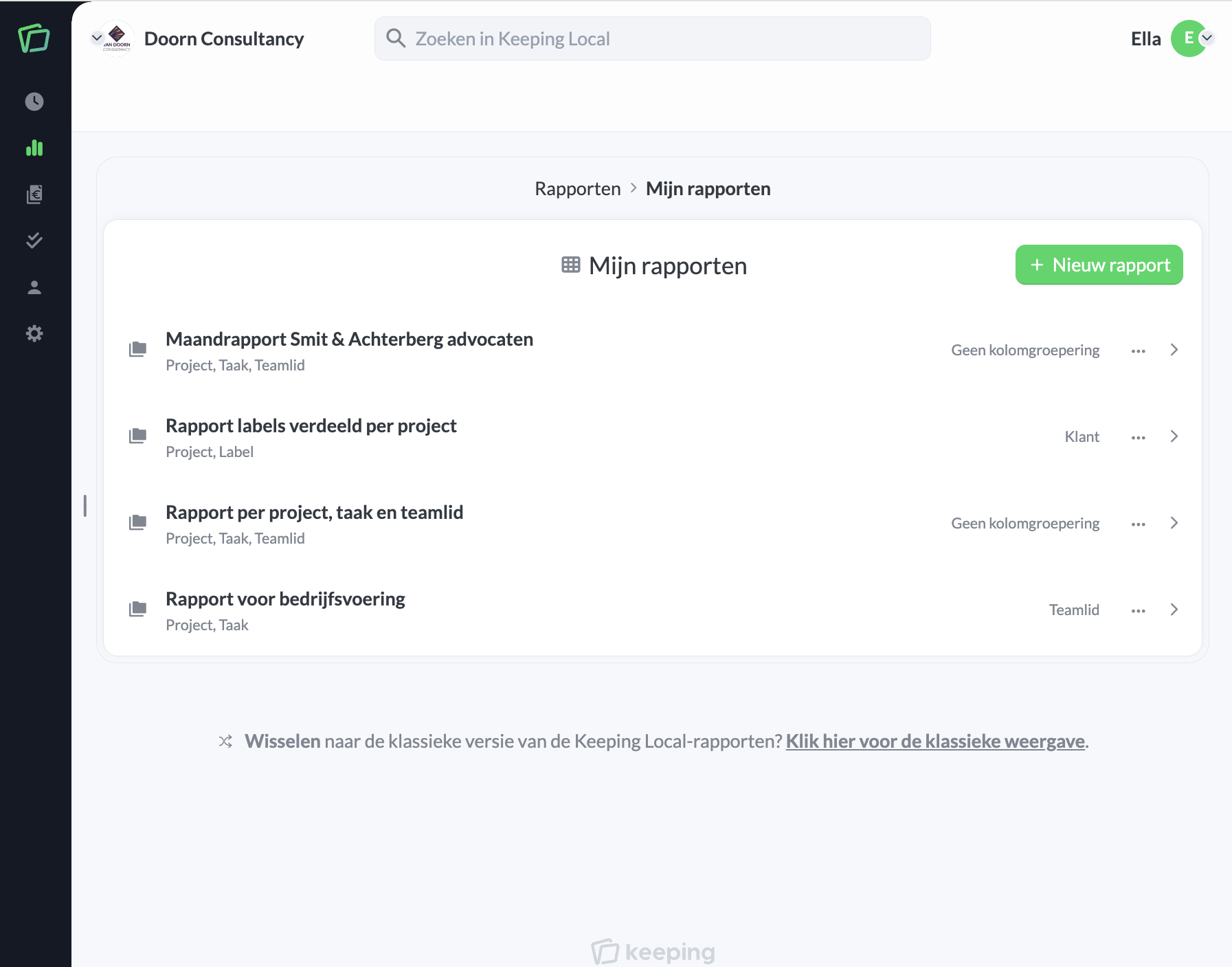
Task: Click Ella's green avatar icon
Action: (1188, 38)
